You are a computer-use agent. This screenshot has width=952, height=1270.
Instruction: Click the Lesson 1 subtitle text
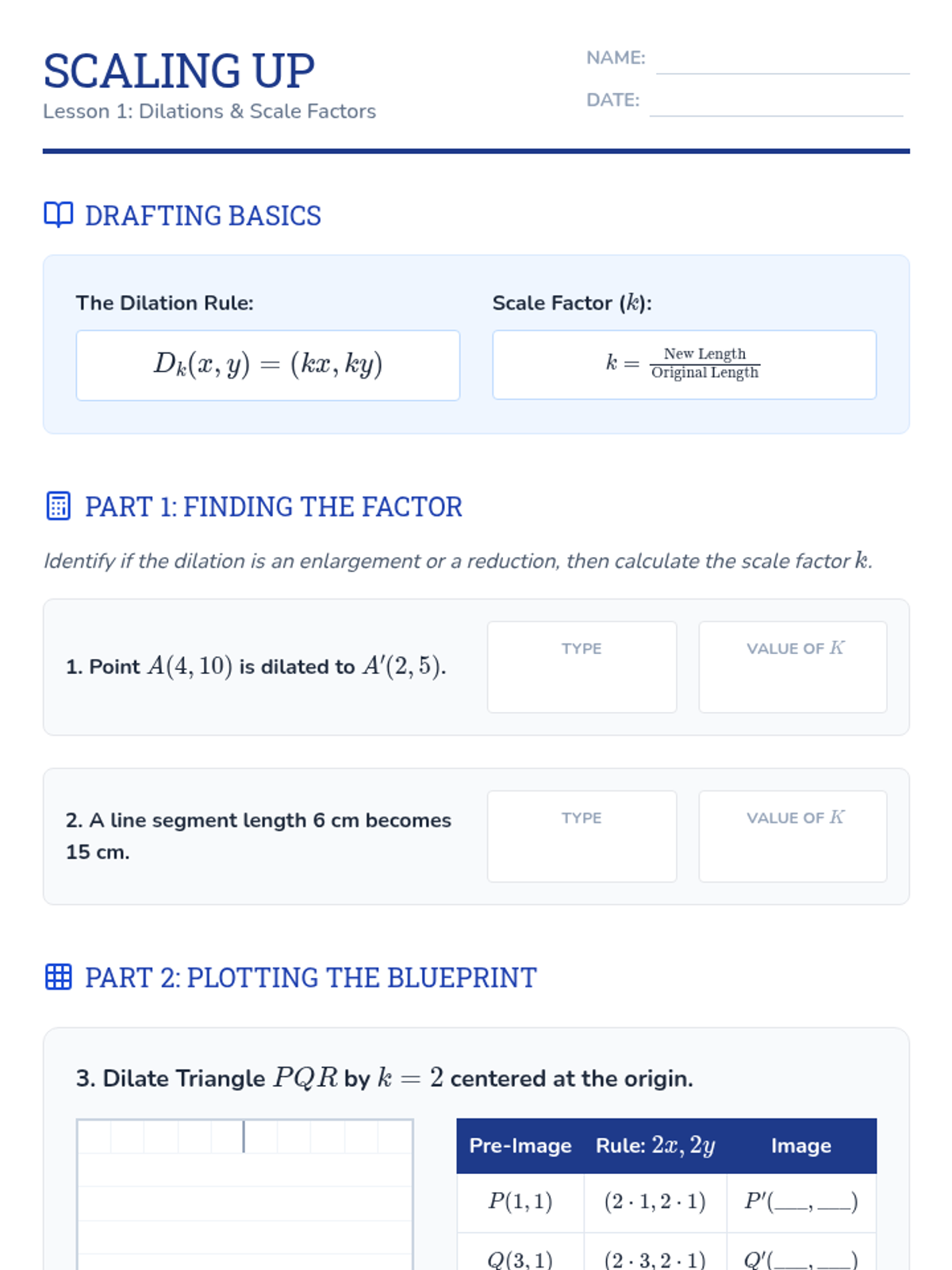tap(209, 111)
